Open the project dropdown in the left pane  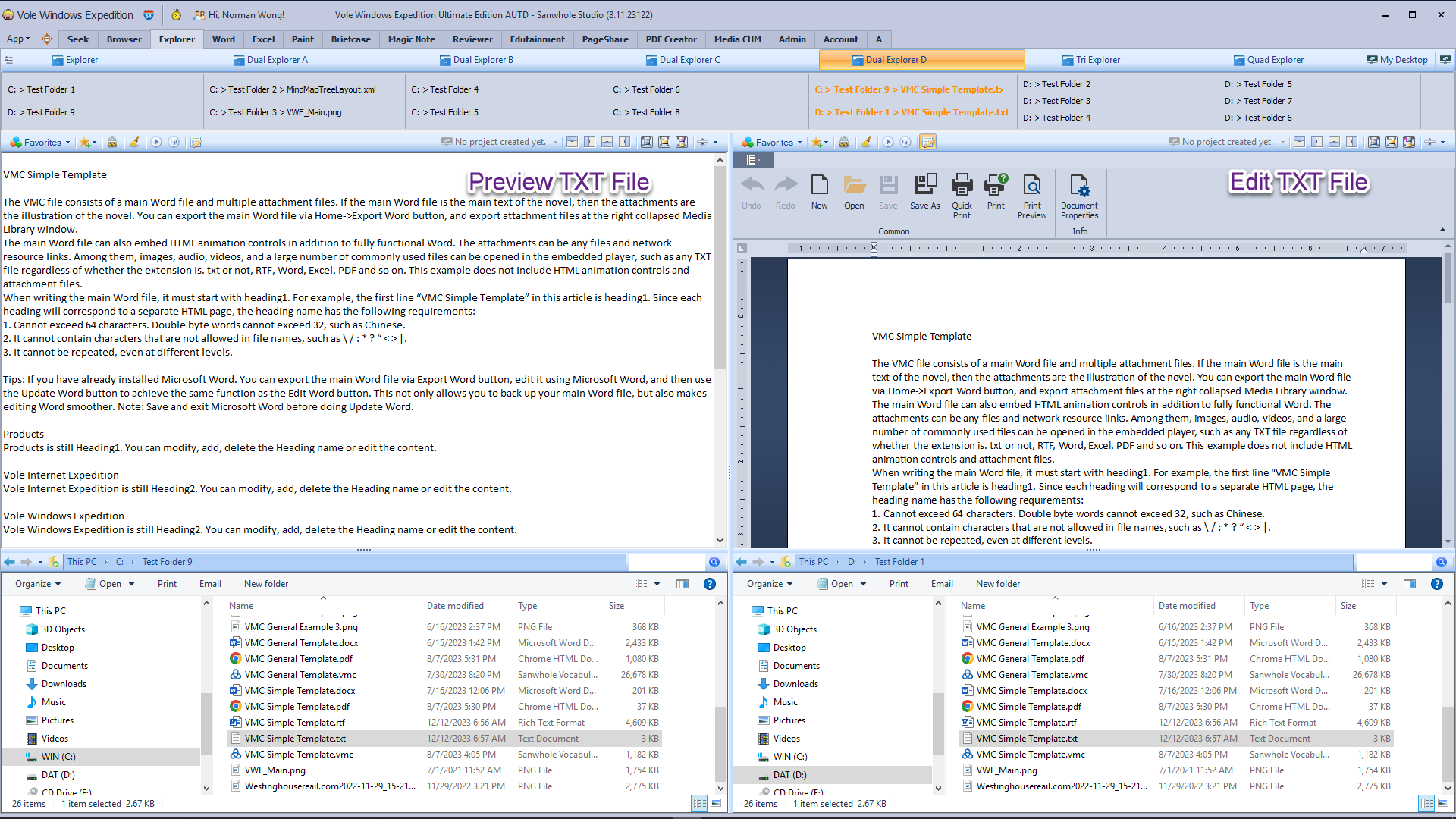coord(555,143)
